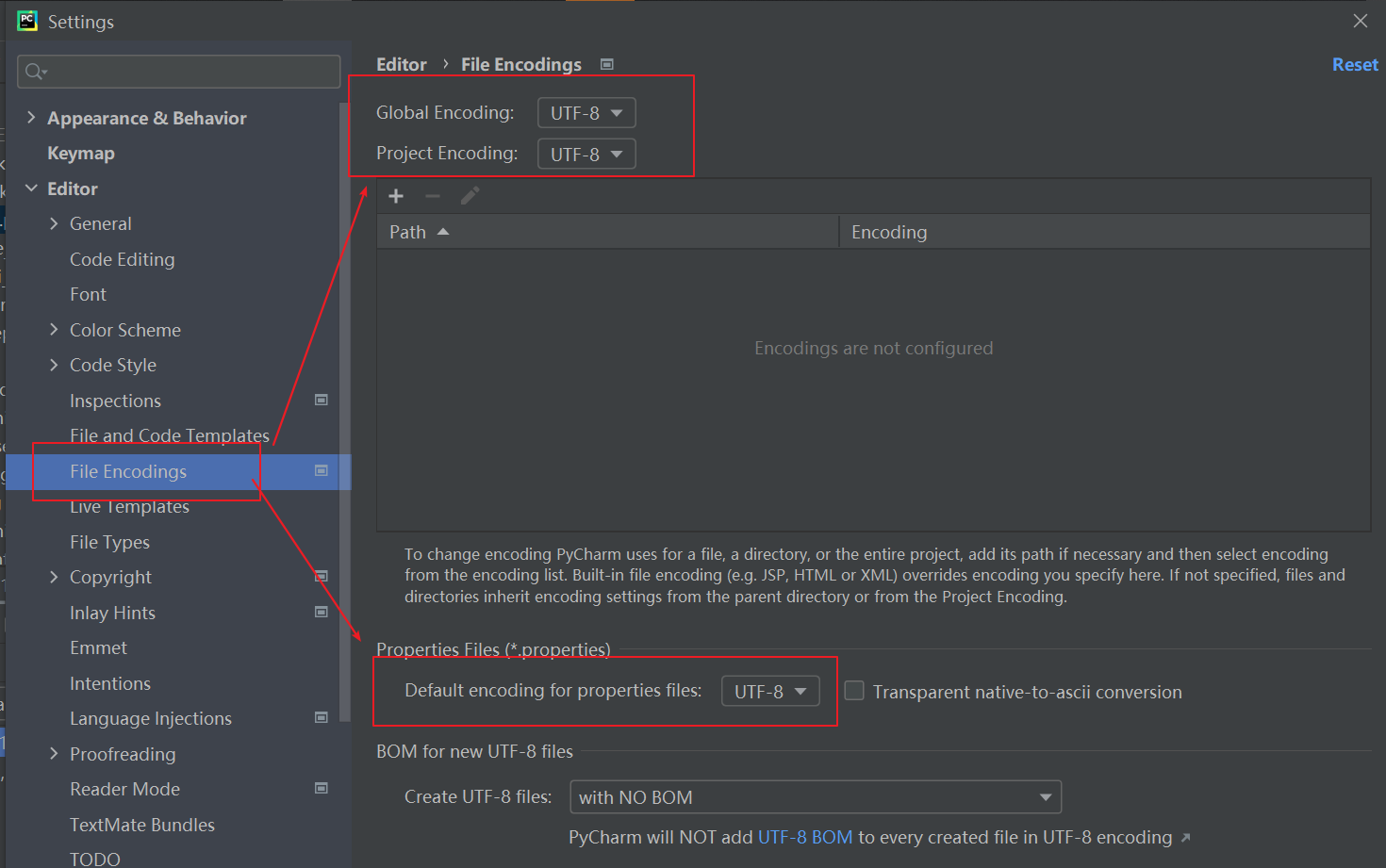The image size is (1386, 868).
Task: Click the project icon on the Inspections row
Action: pos(322,400)
